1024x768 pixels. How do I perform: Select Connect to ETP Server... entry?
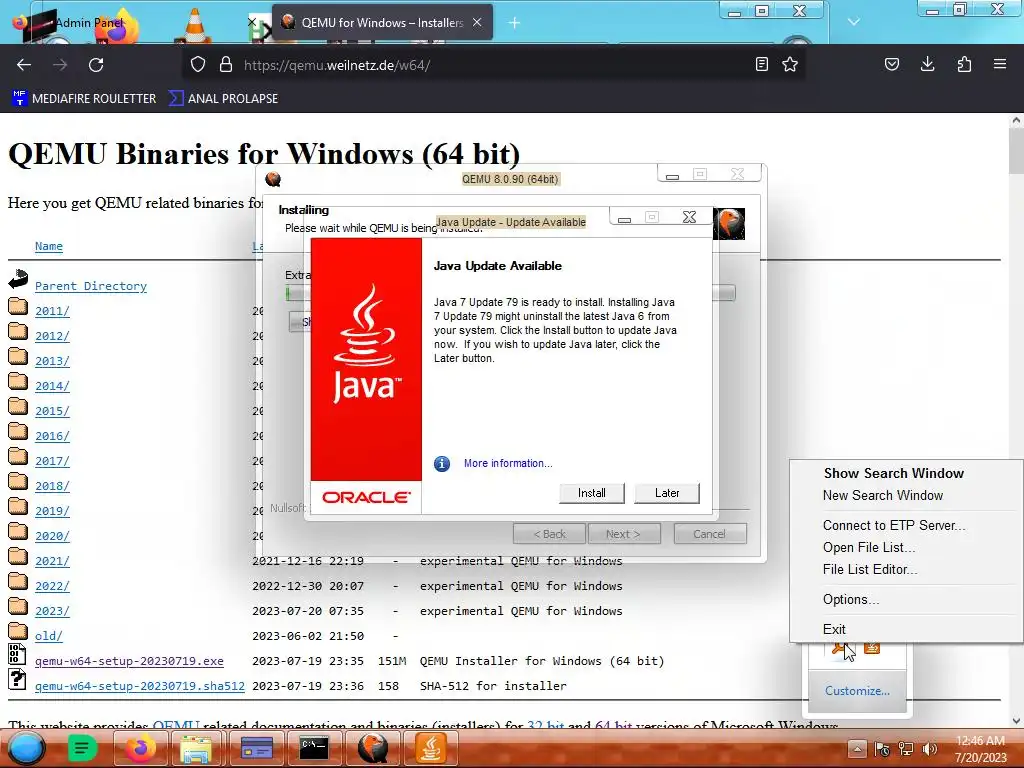click(894, 526)
